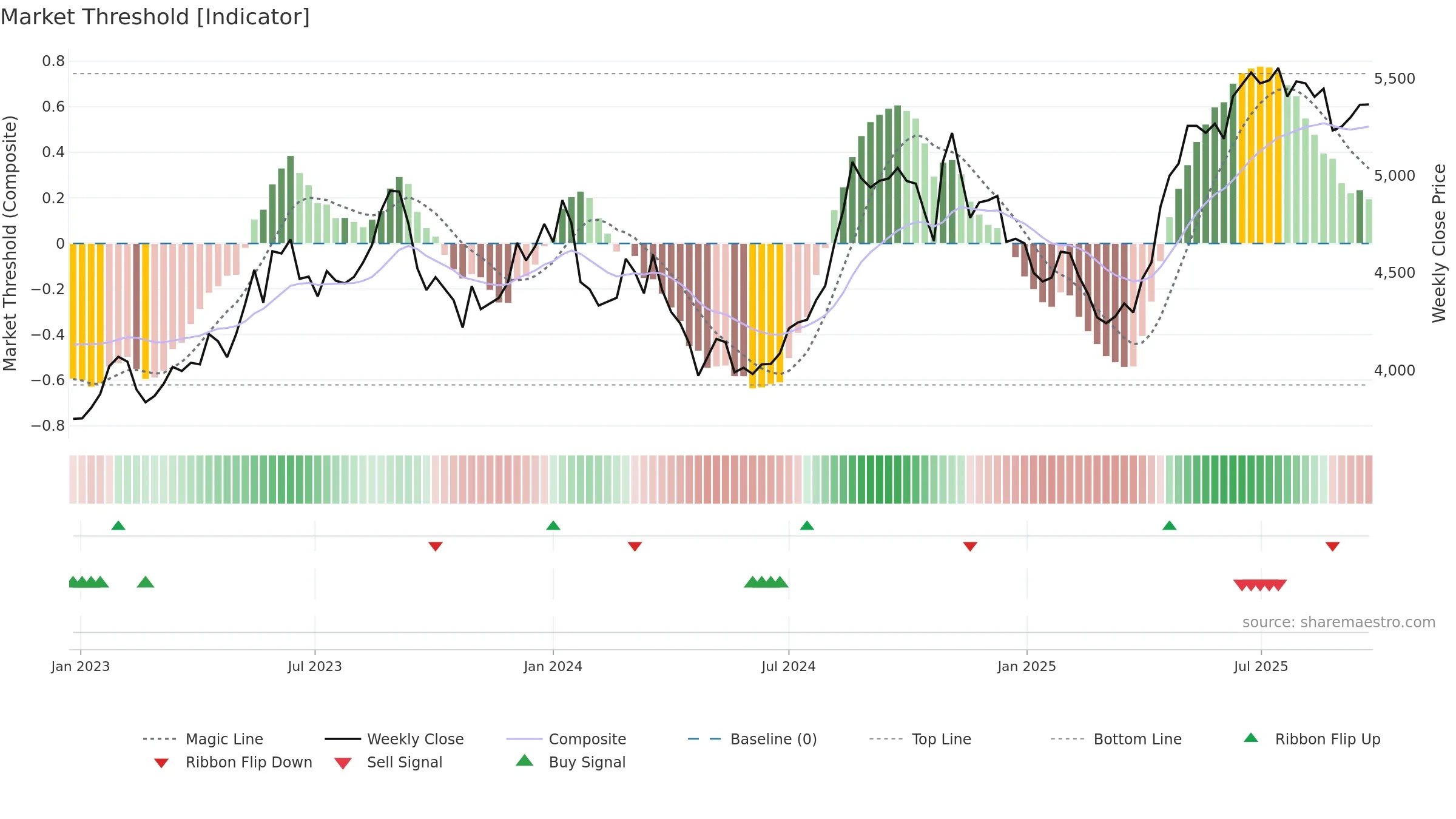Click the 'Market Threshold (Composite)' left axis title

10,243
